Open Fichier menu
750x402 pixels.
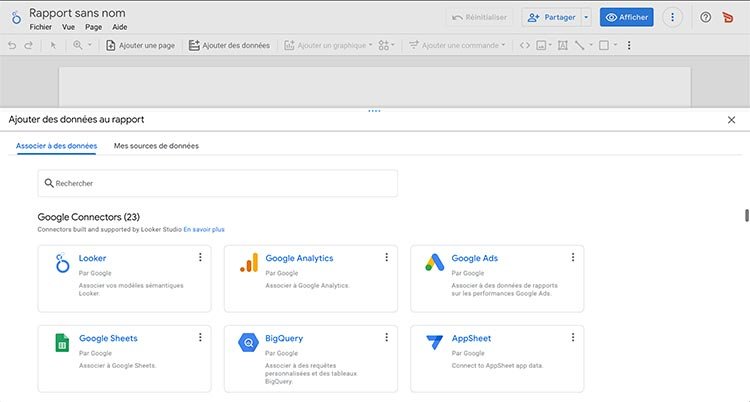click(x=41, y=27)
